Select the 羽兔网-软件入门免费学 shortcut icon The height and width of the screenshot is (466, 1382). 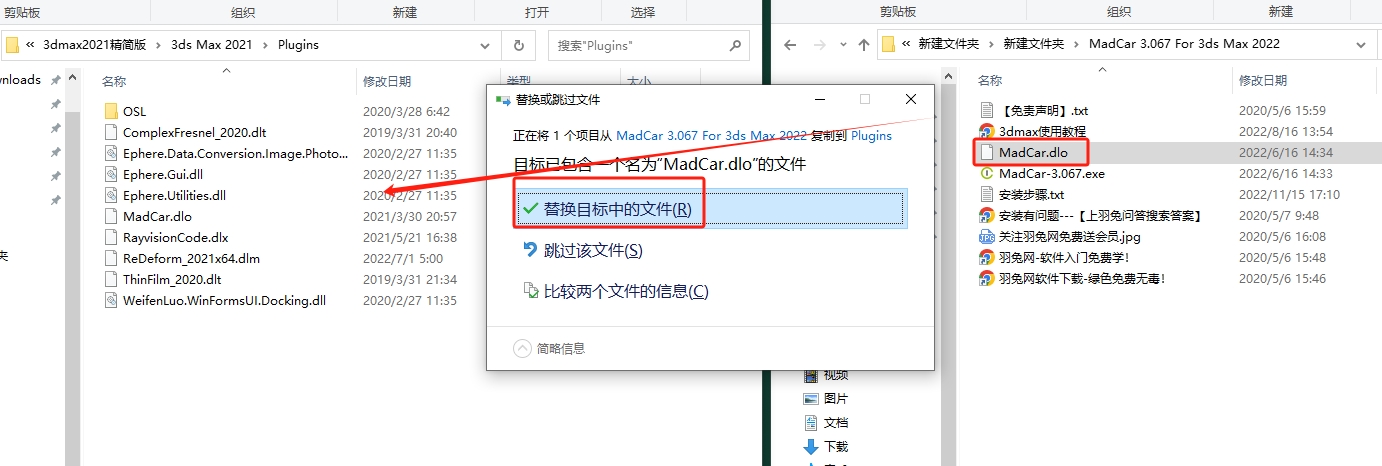point(987,258)
